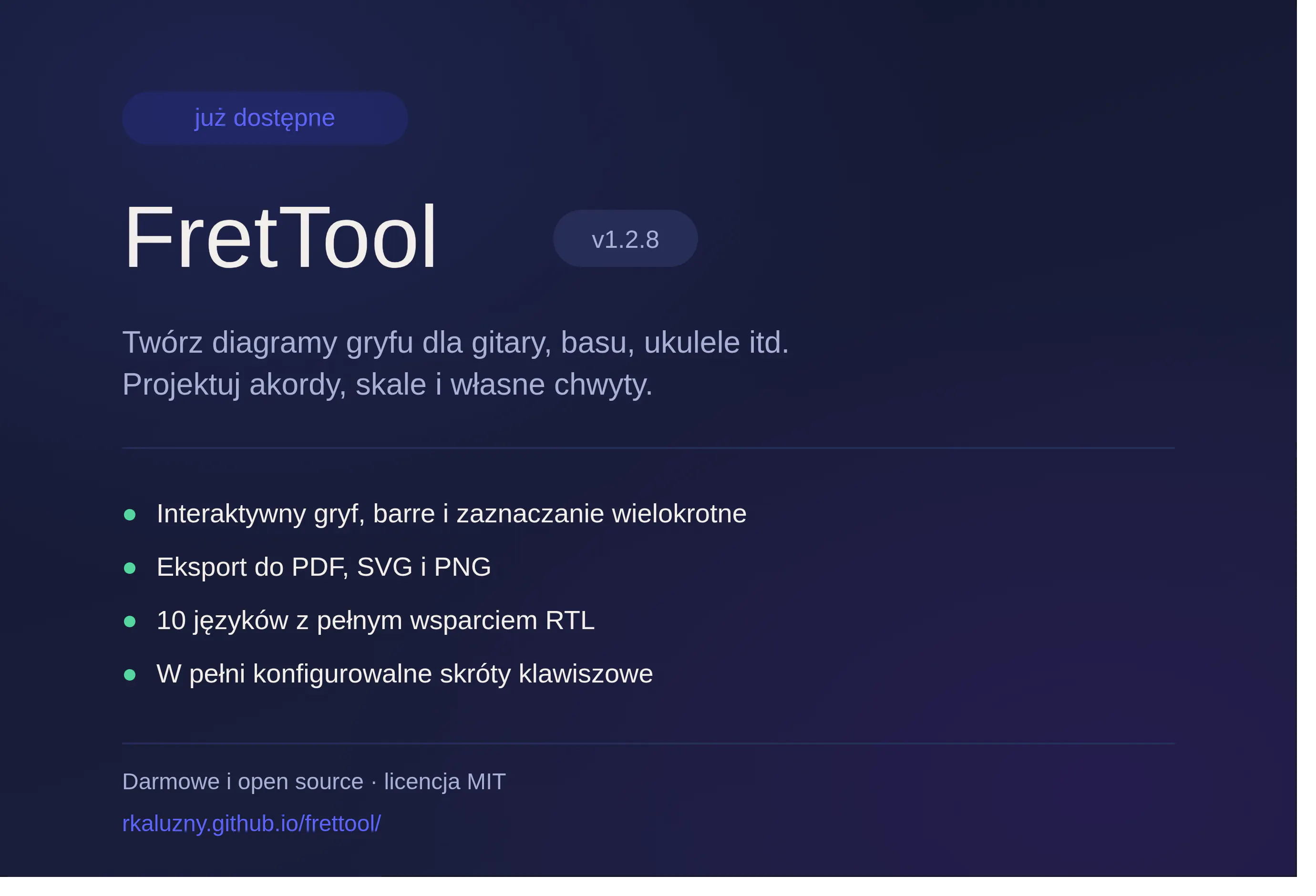Click the line 'Twórz diagramy gryfu dla gitary, basu, ukulele itd.'
This screenshot has width=1316, height=896.
tap(455, 343)
